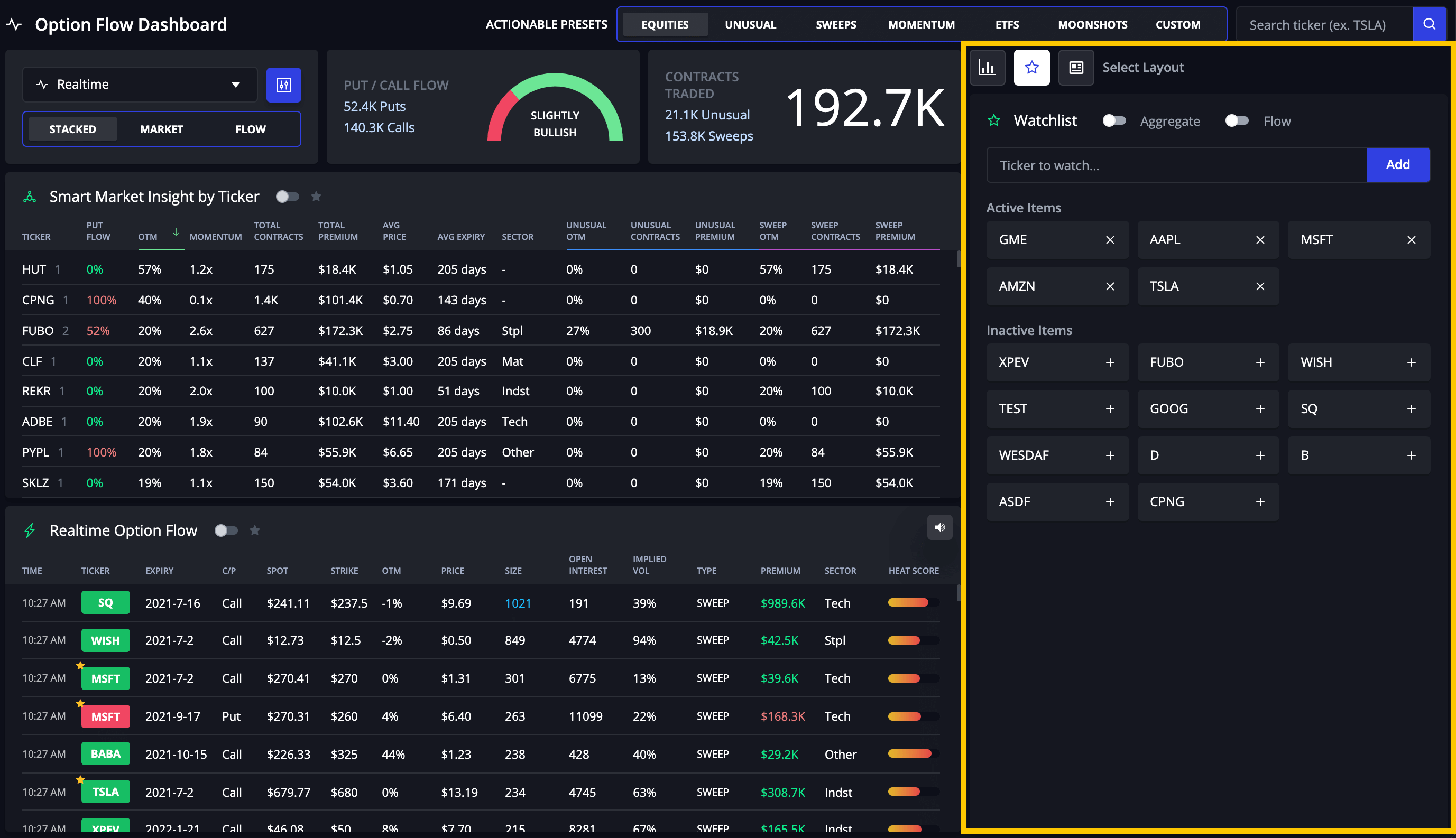Click the smart market insight star icon

pos(316,196)
